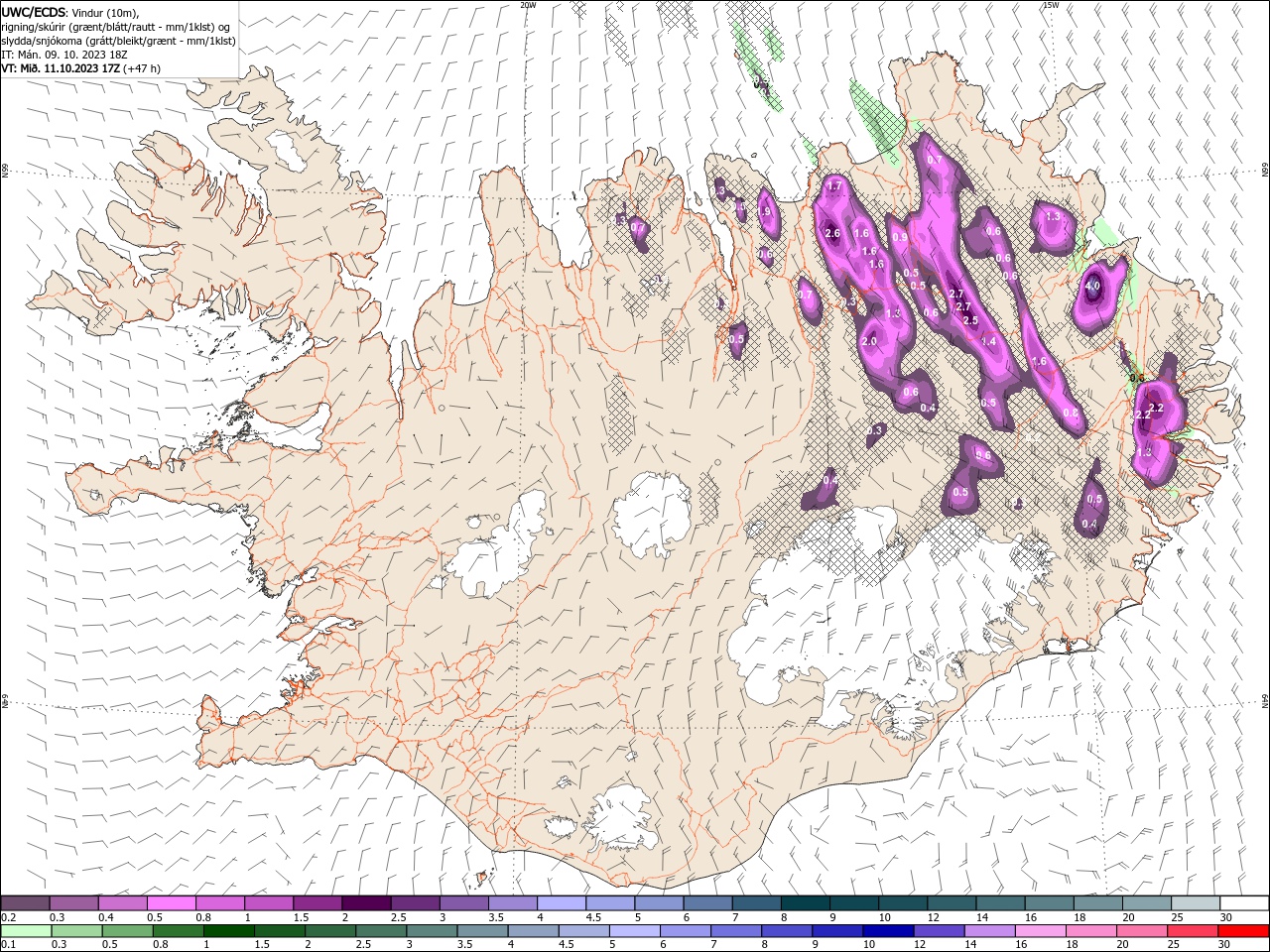Image resolution: width=1270 pixels, height=952 pixels.
Task: Pick the bright pink legend swatch labeled 0.5
Action: (x=171, y=903)
